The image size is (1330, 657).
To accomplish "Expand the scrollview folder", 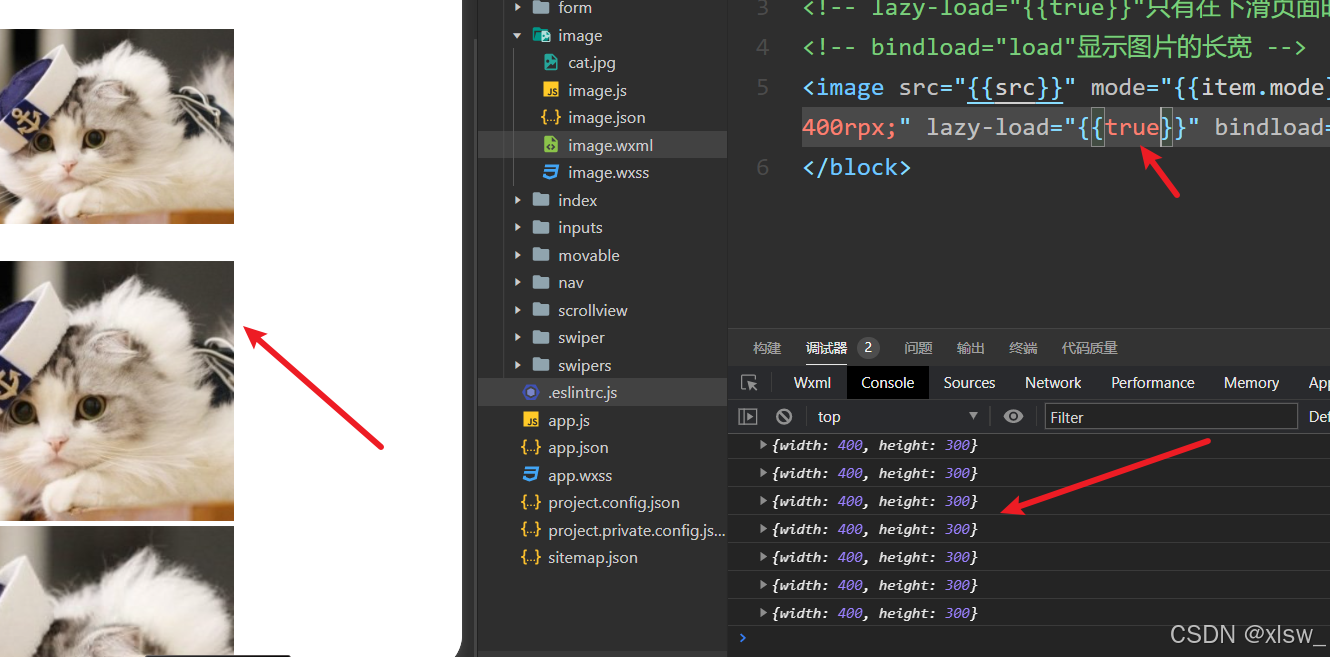I will 518,310.
